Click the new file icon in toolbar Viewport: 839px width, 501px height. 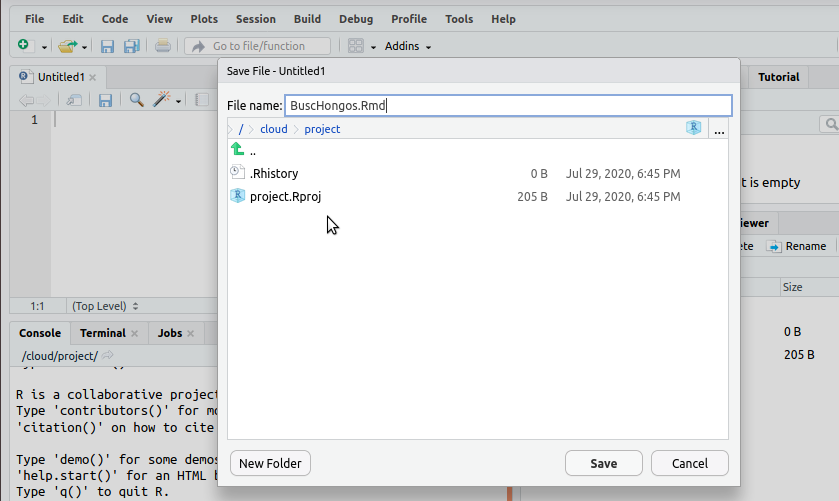pyautogui.click(x=26, y=46)
